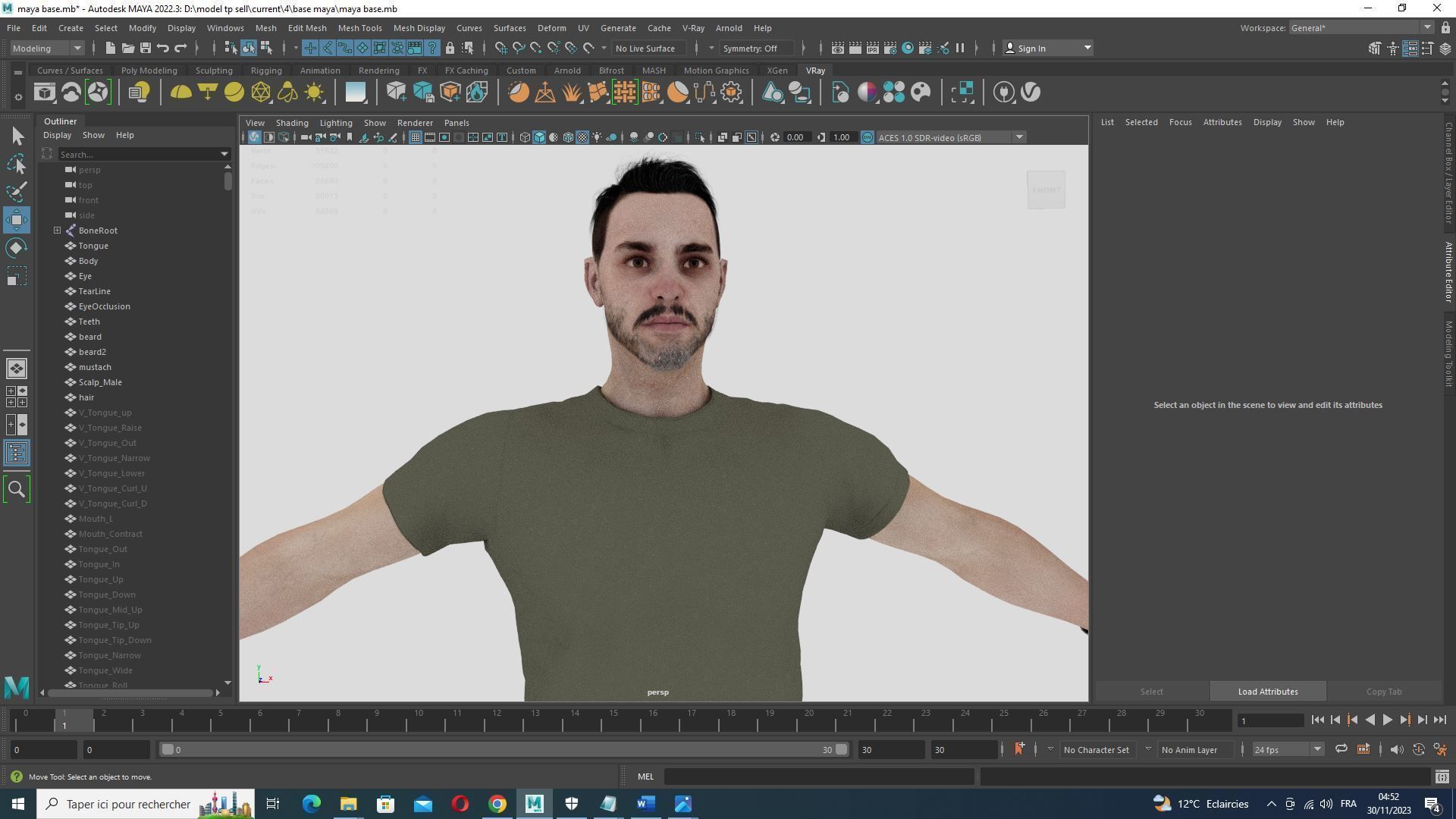Image resolution: width=1456 pixels, height=819 pixels.
Task: Activate the Paint Selection tool
Action: pos(17,192)
